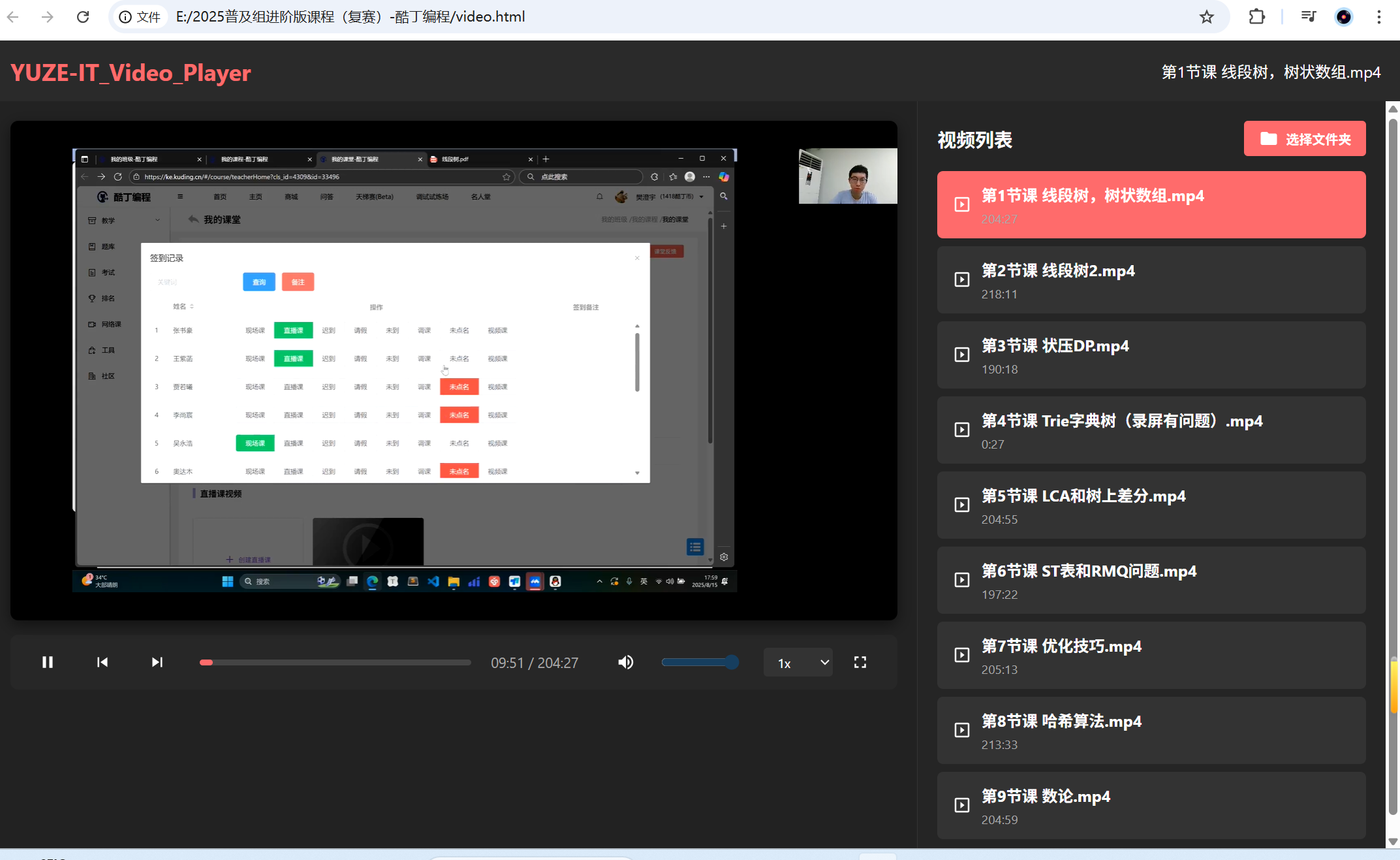This screenshot has height=860, width=1400.
Task: Open the 1x playback speed dropdown
Action: [x=798, y=663]
